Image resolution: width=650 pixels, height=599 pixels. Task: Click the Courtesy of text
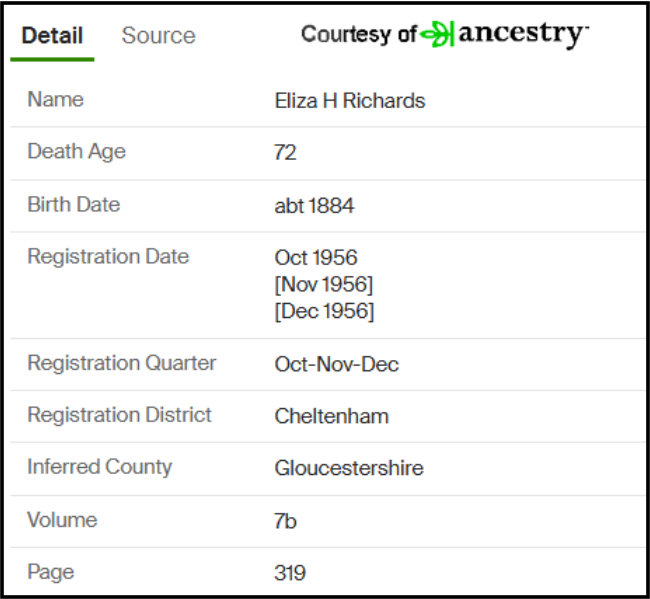(x=359, y=34)
